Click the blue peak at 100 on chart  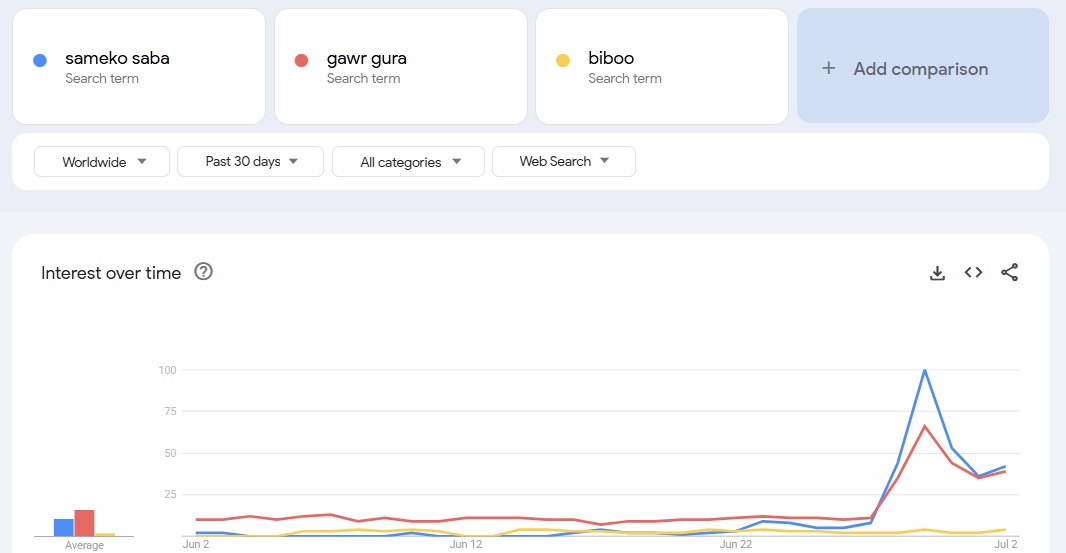[925, 370]
